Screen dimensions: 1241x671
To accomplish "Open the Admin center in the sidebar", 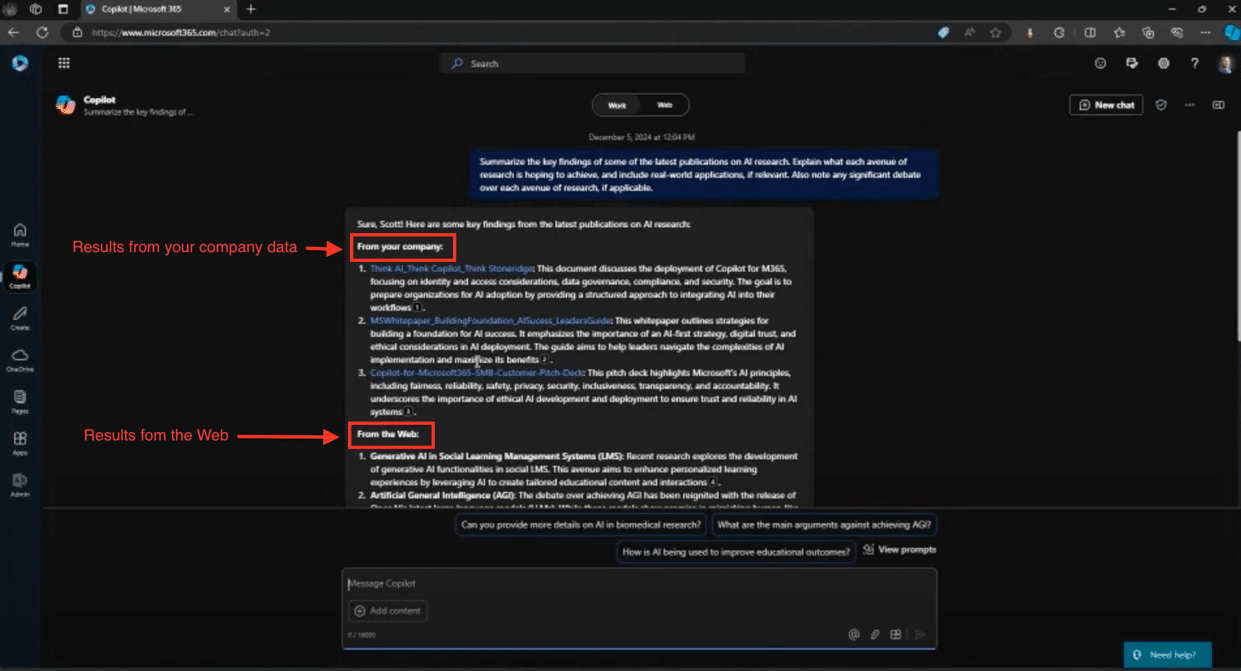I will click(x=20, y=485).
